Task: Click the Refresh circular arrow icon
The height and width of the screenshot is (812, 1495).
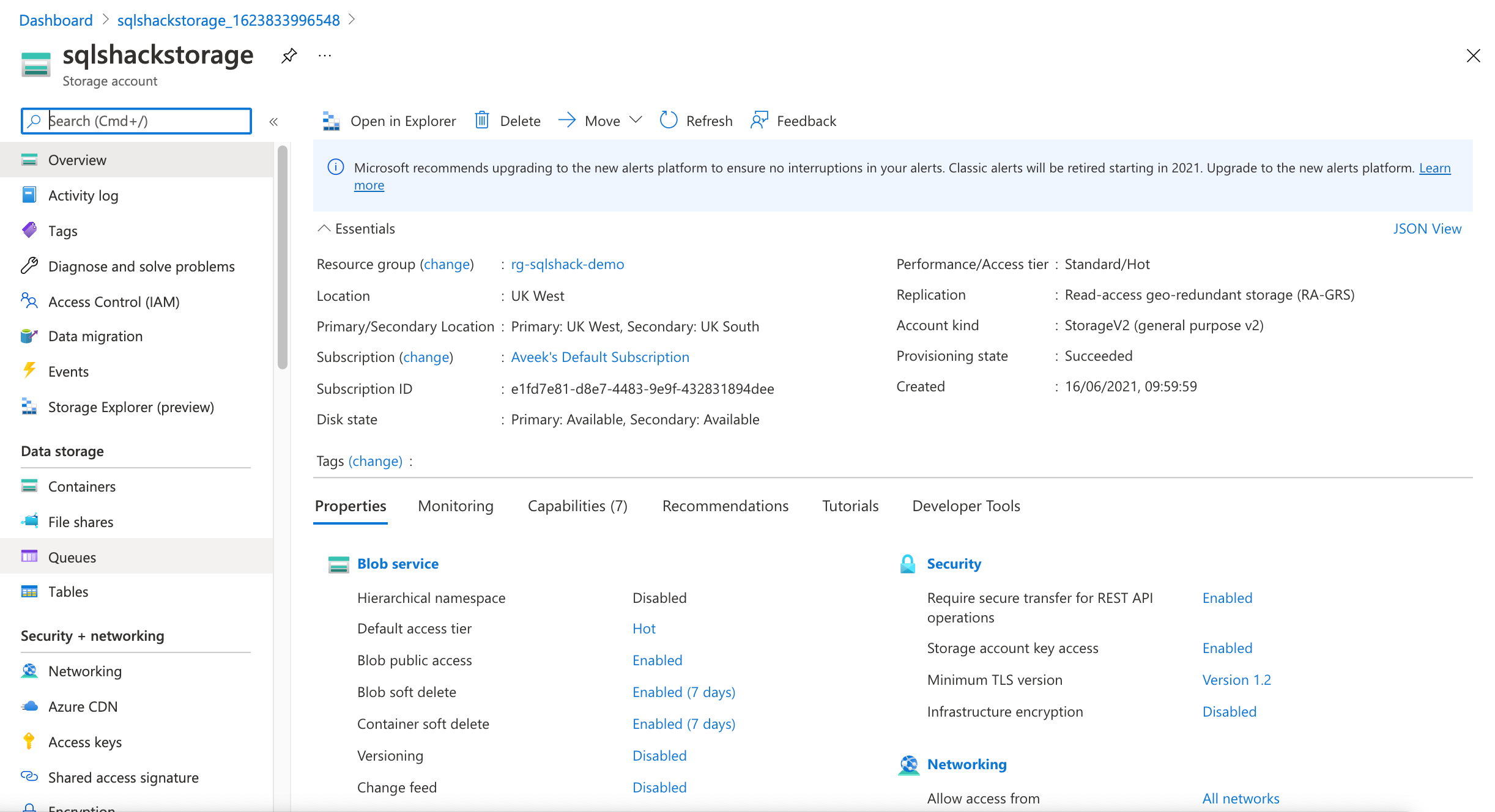Action: [668, 120]
